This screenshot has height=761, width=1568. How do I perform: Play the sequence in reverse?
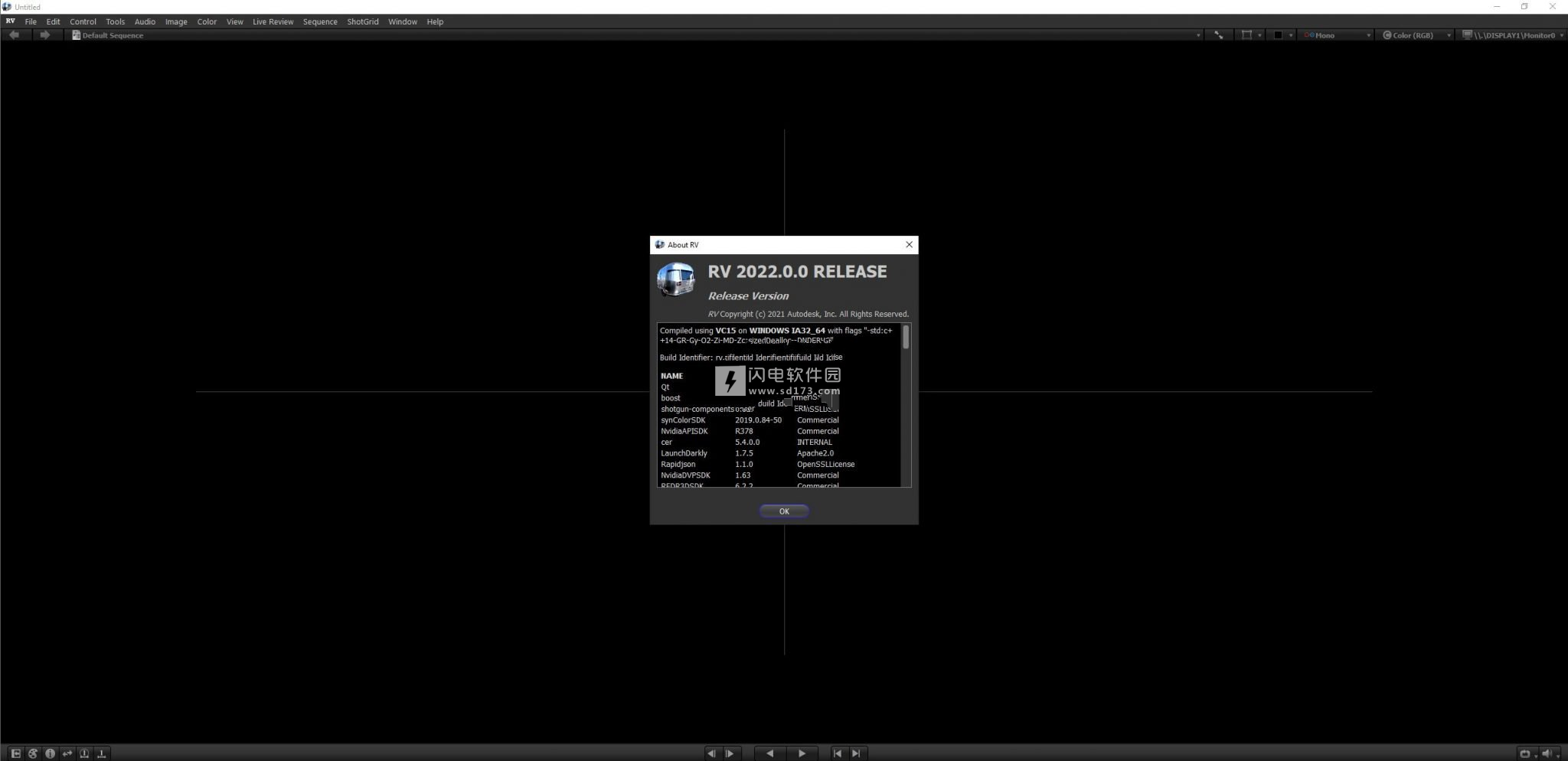tap(769, 753)
